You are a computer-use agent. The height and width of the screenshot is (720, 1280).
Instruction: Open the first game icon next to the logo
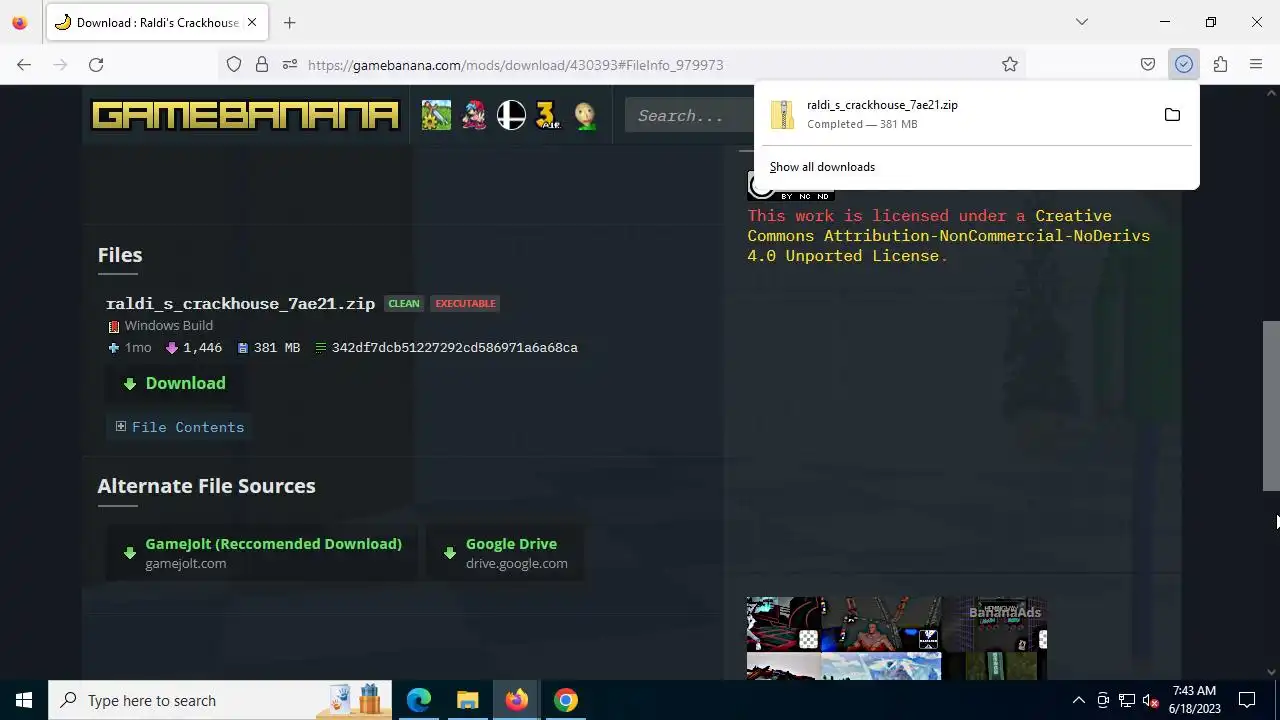pos(436,115)
